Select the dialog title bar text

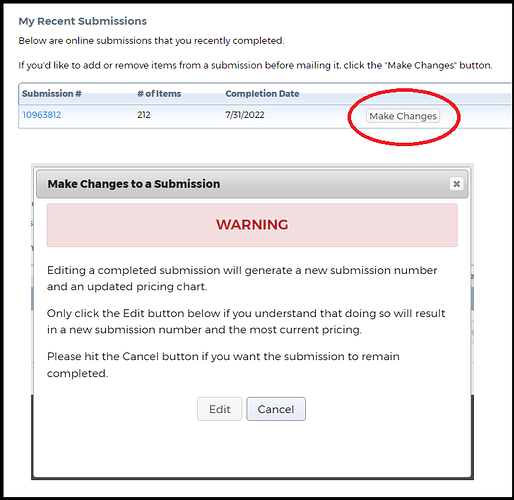click(x=134, y=184)
